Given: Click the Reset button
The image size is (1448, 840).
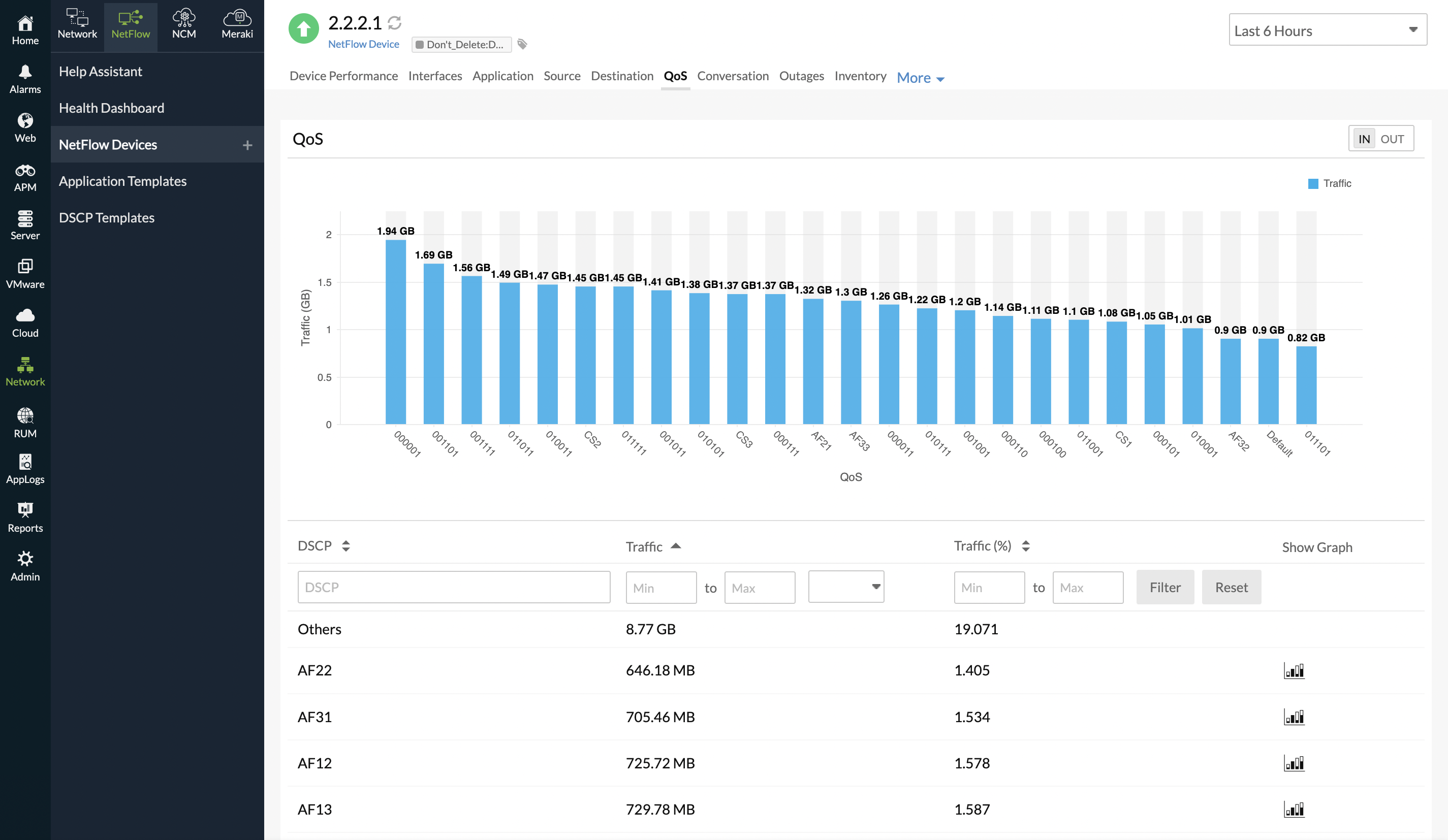Looking at the screenshot, I should click(x=1232, y=587).
